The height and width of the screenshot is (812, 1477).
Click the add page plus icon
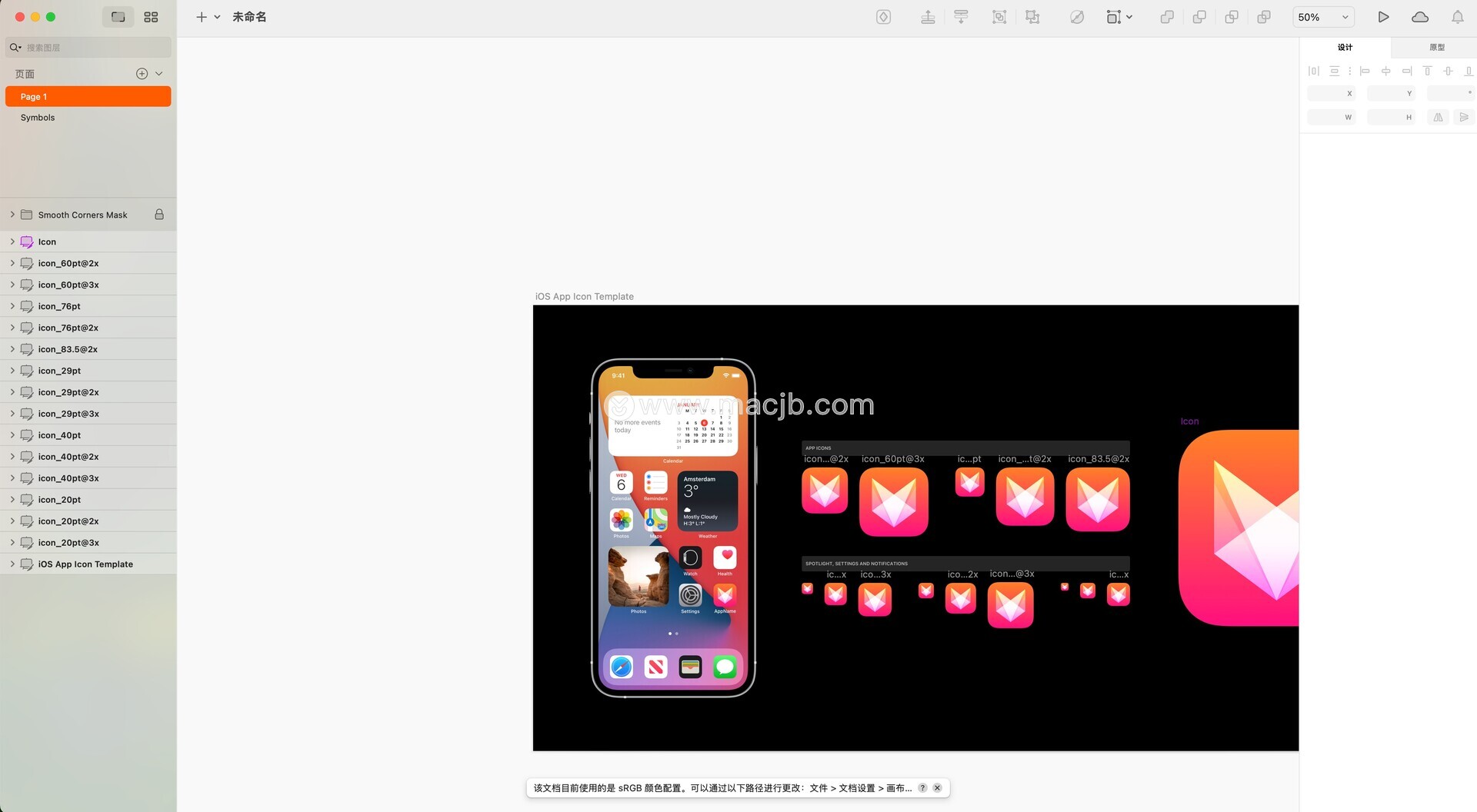tap(142, 74)
